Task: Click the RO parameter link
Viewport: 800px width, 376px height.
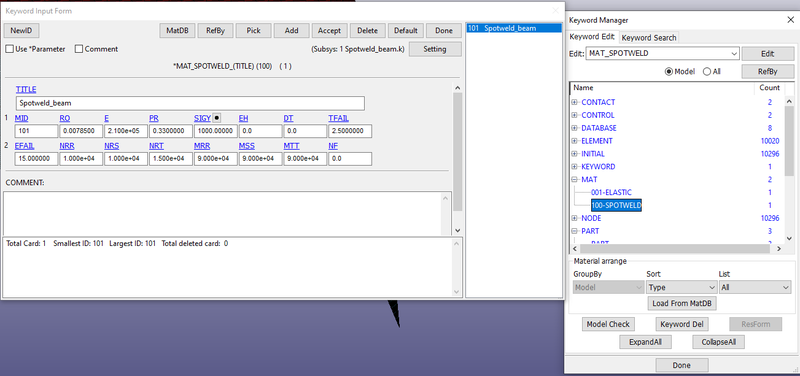Action: [x=65, y=118]
